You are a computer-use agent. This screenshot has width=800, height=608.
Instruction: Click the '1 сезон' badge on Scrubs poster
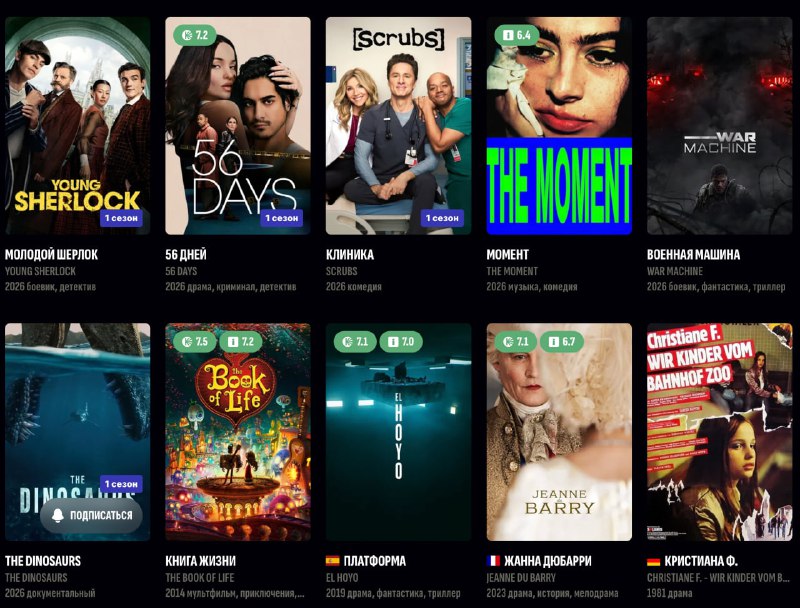(442, 218)
